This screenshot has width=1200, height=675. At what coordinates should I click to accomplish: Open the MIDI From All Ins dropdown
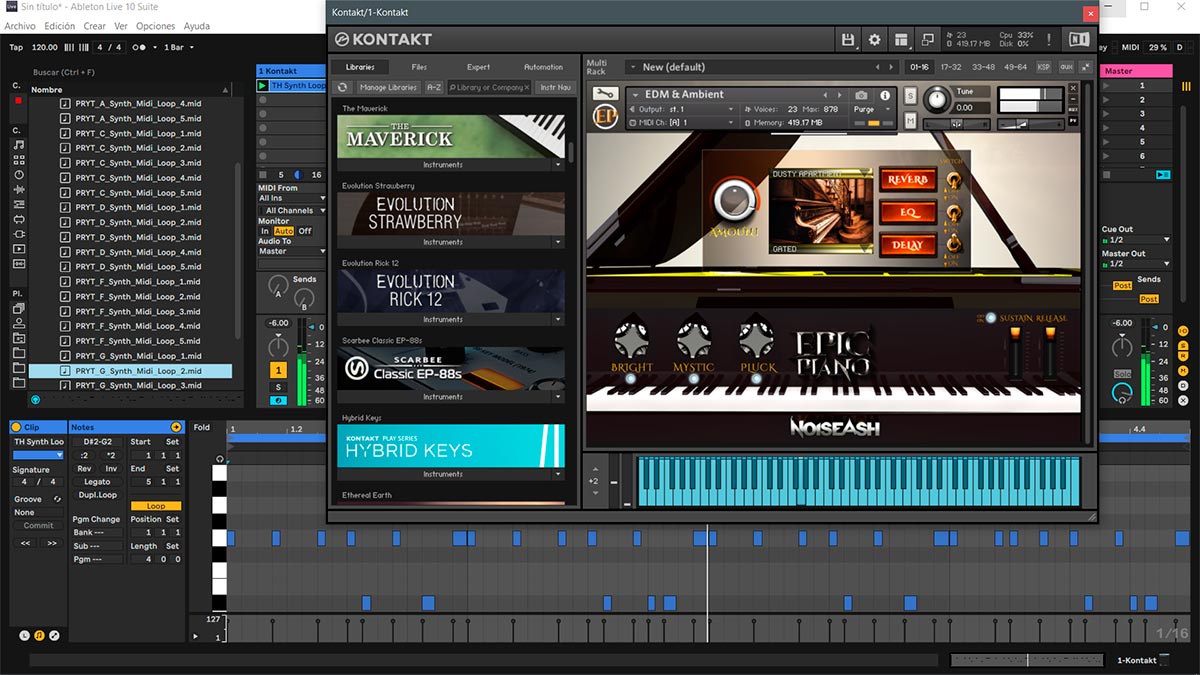coord(292,198)
